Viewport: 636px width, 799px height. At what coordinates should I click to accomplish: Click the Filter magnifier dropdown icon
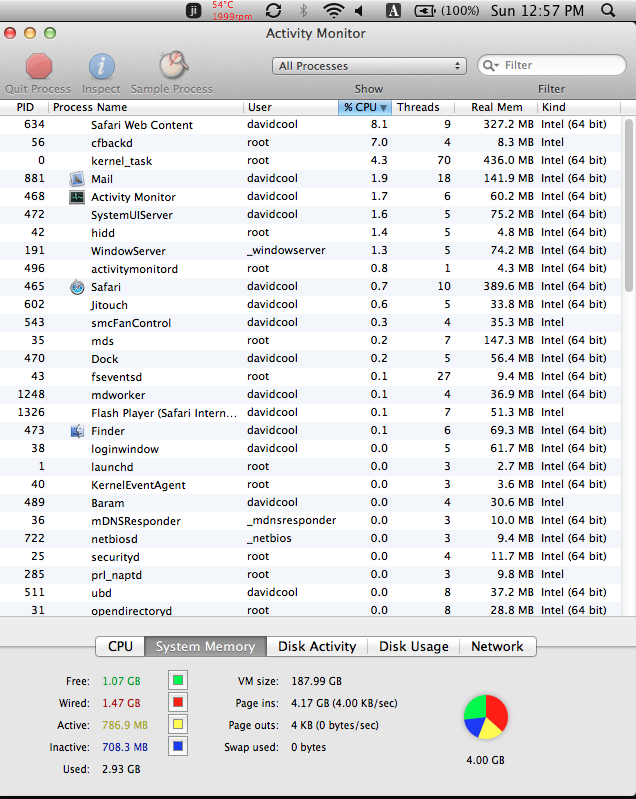coord(491,65)
